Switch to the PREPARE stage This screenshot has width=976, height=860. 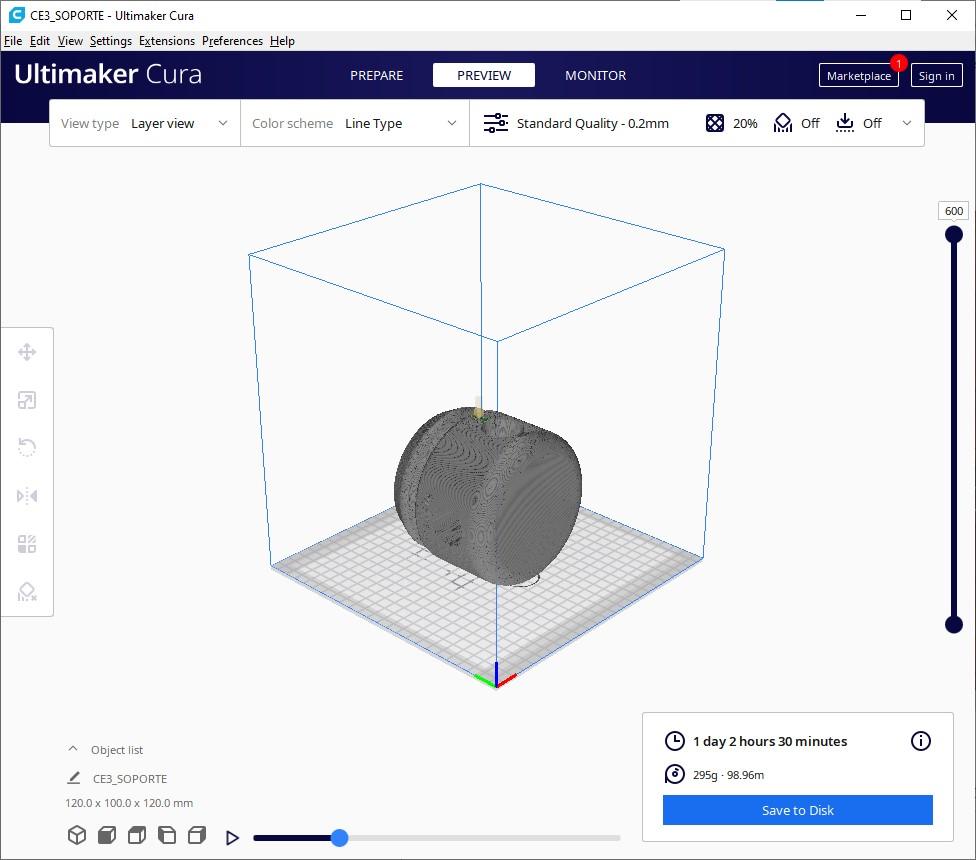377,75
